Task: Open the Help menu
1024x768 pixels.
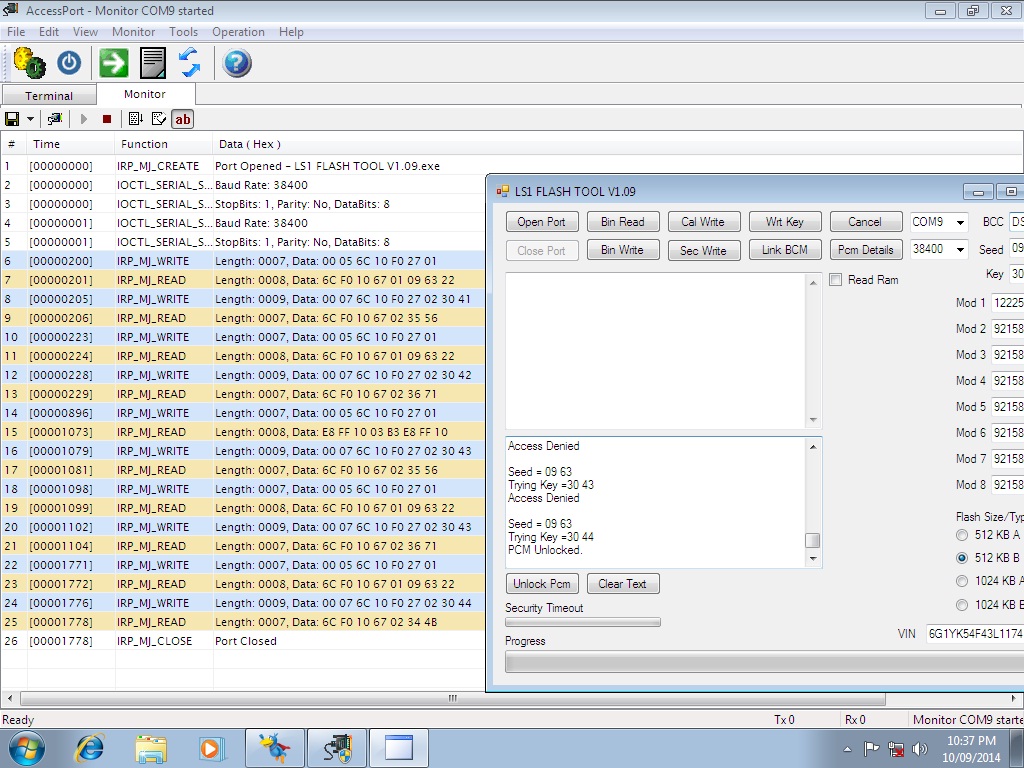Action: pyautogui.click(x=291, y=32)
